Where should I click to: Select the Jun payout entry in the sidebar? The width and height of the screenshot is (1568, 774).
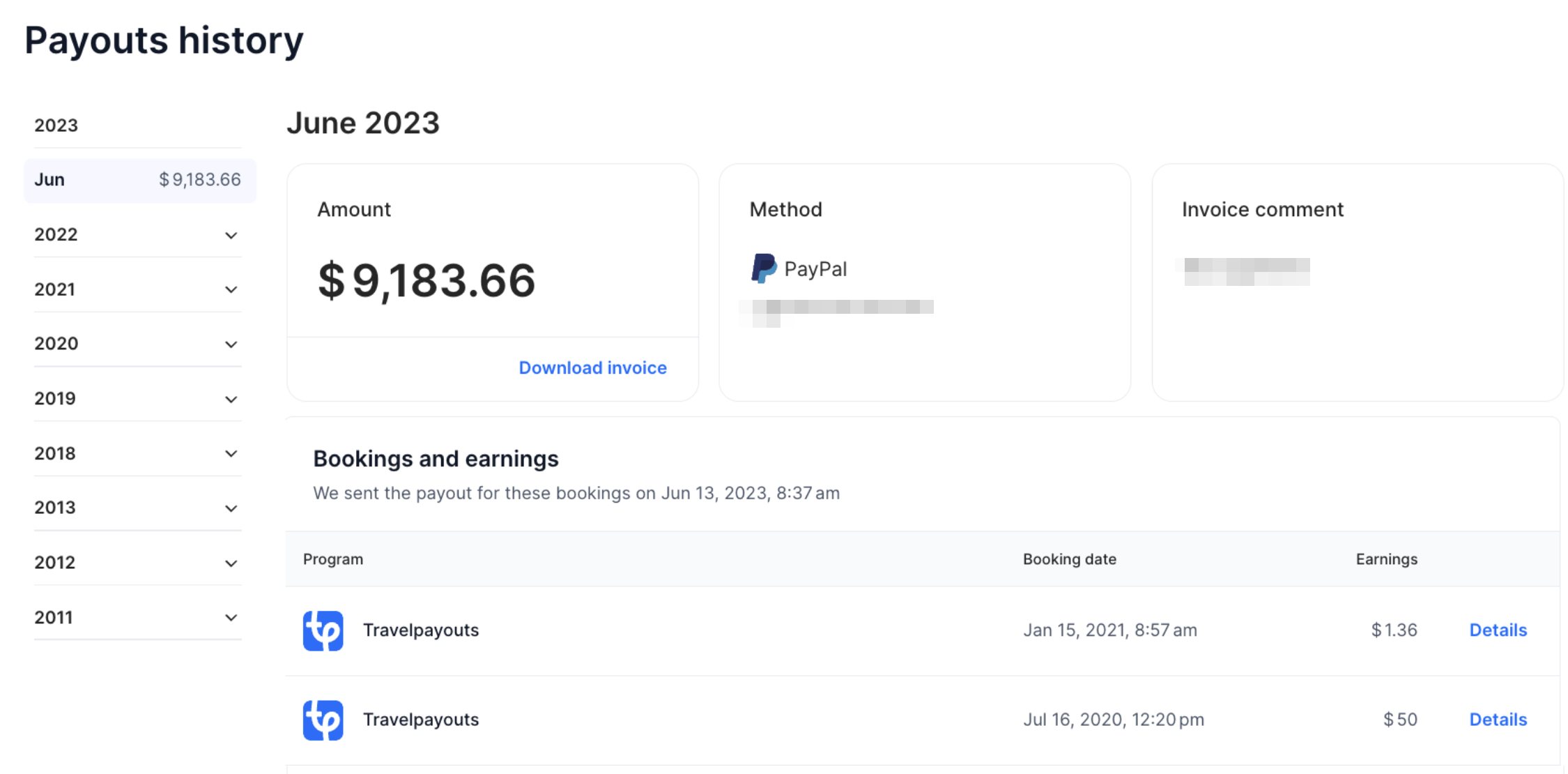(x=137, y=179)
